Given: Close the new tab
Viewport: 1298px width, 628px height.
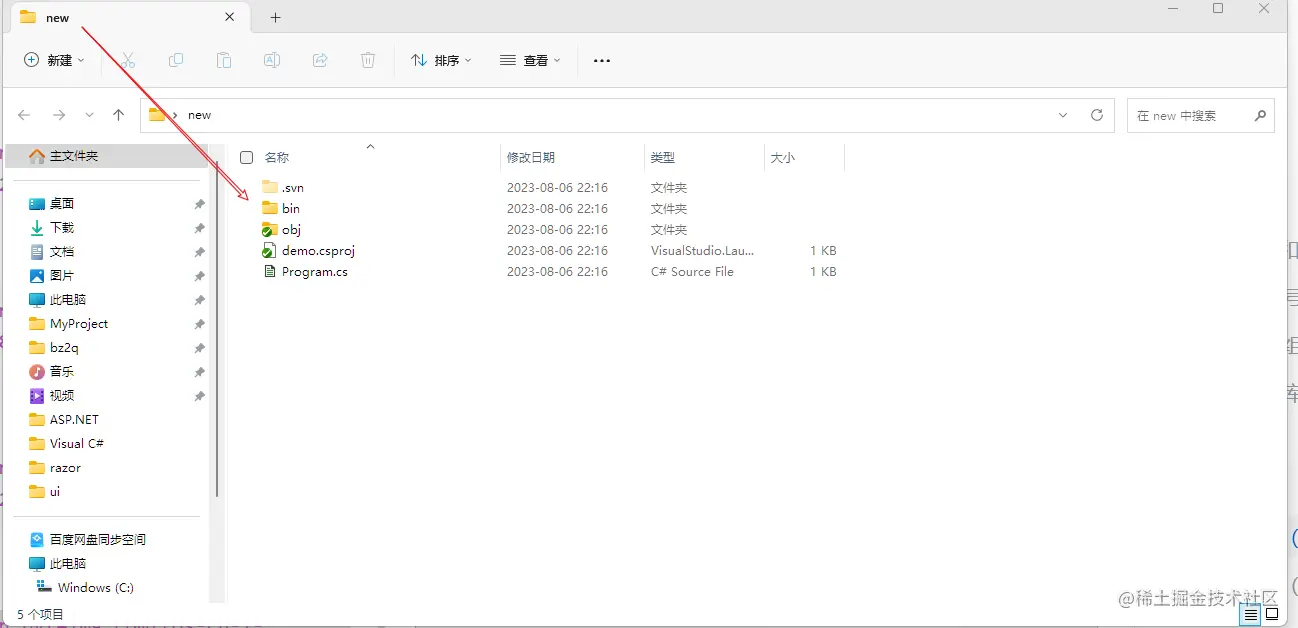Looking at the screenshot, I should (230, 17).
